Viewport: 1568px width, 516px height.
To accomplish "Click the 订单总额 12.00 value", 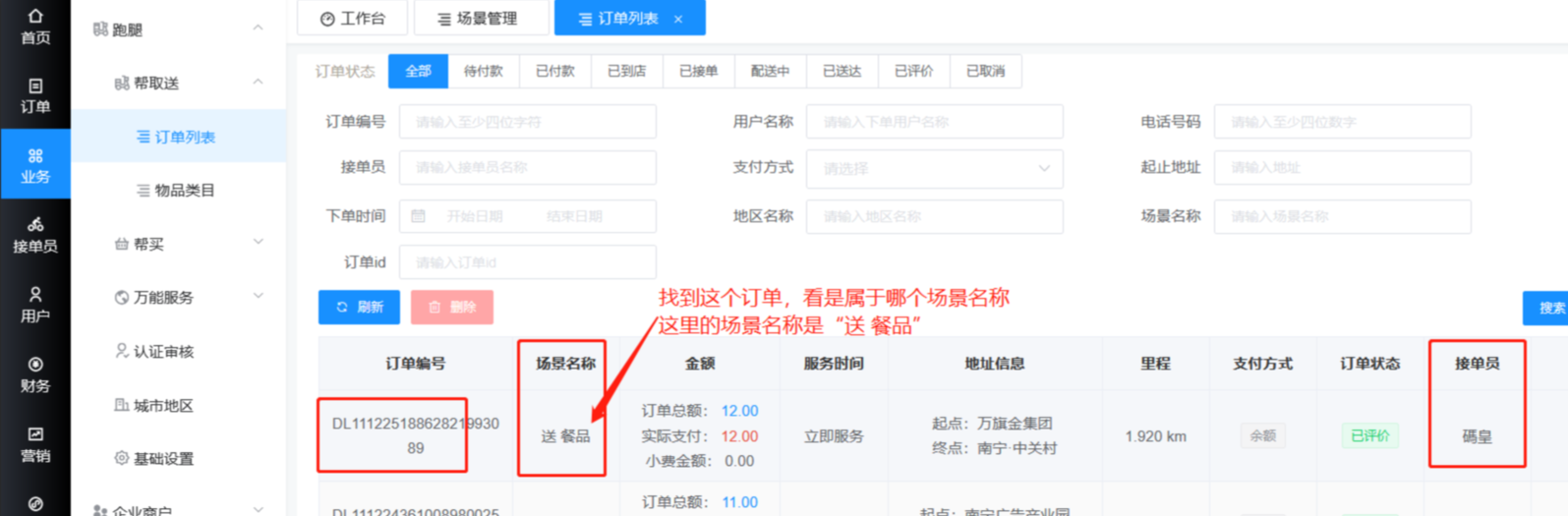I will tap(739, 411).
